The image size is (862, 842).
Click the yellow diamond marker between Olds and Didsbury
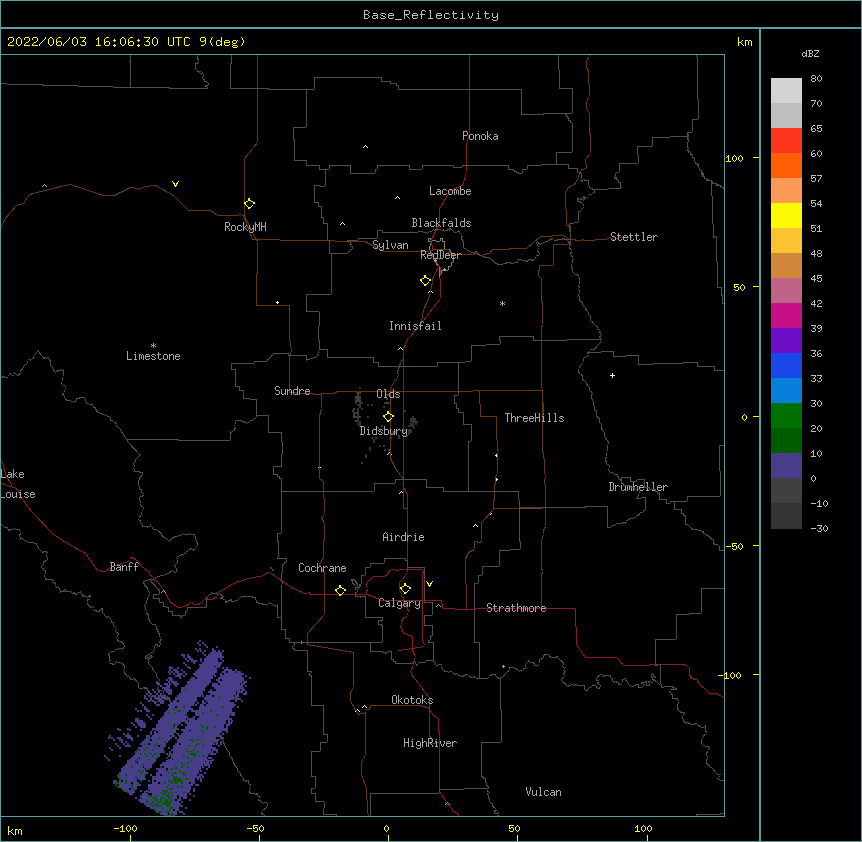pos(388,416)
